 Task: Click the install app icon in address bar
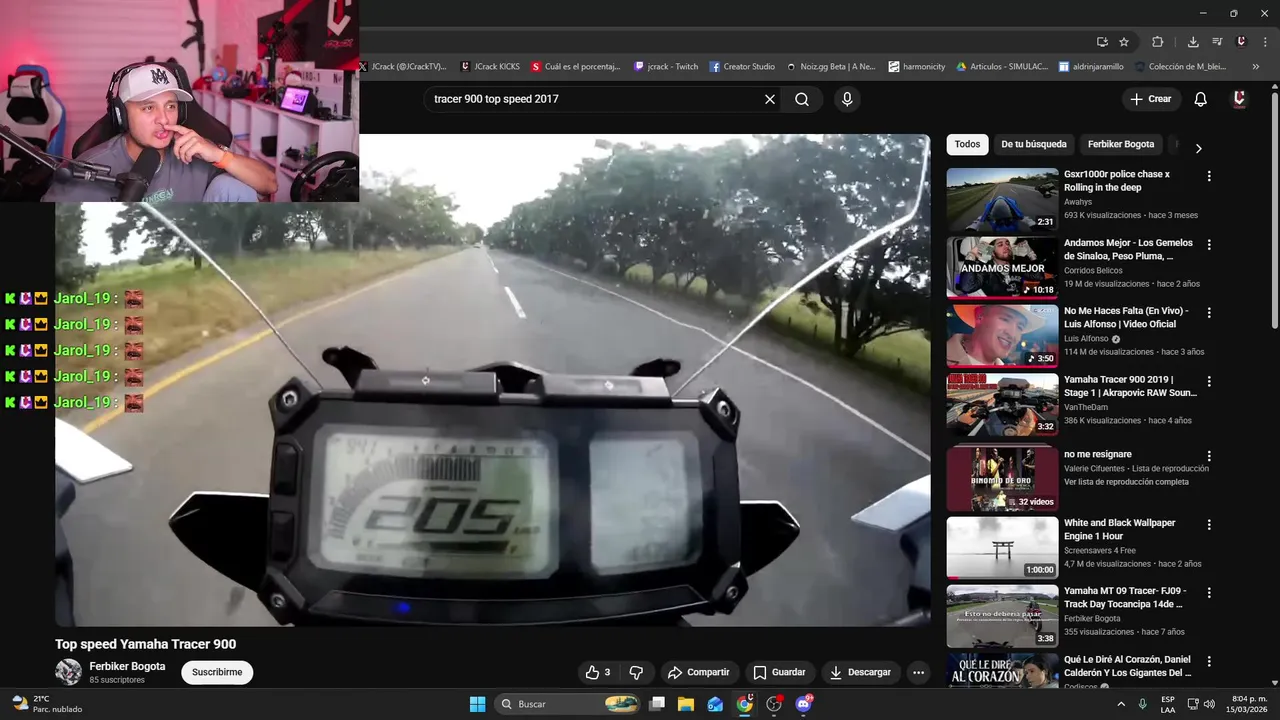click(1102, 42)
